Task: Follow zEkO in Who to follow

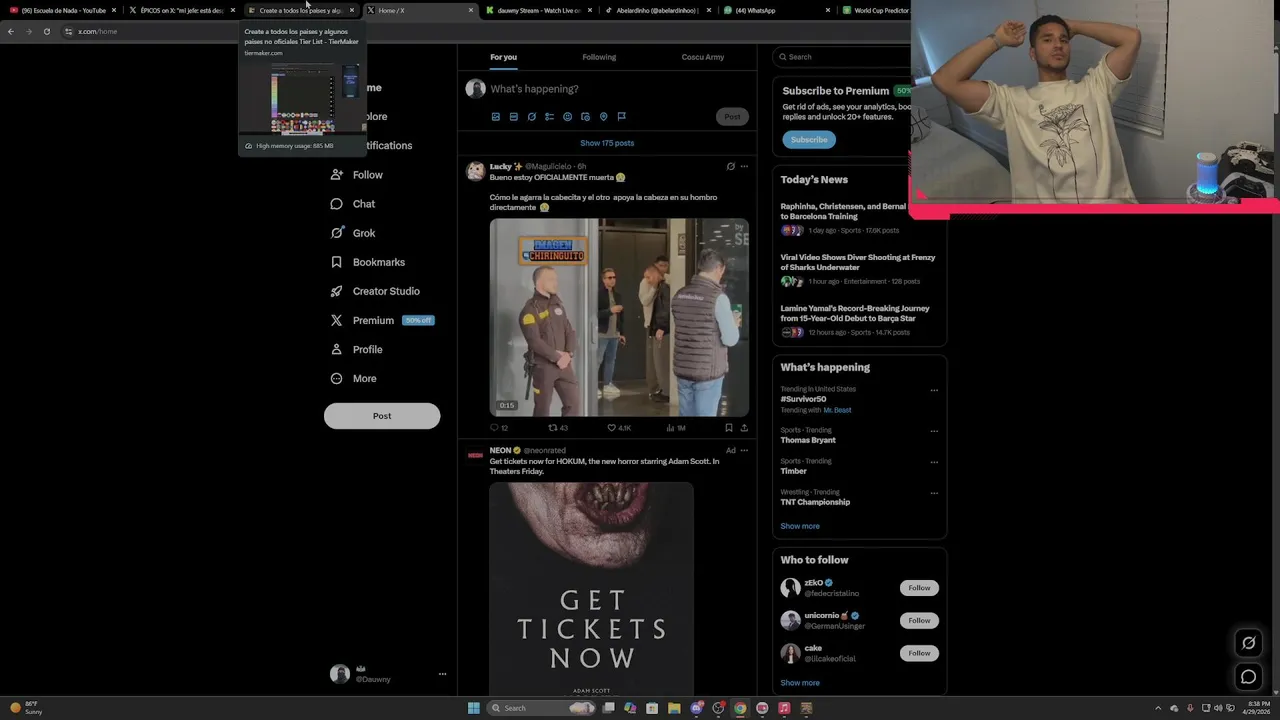Action: point(919,588)
